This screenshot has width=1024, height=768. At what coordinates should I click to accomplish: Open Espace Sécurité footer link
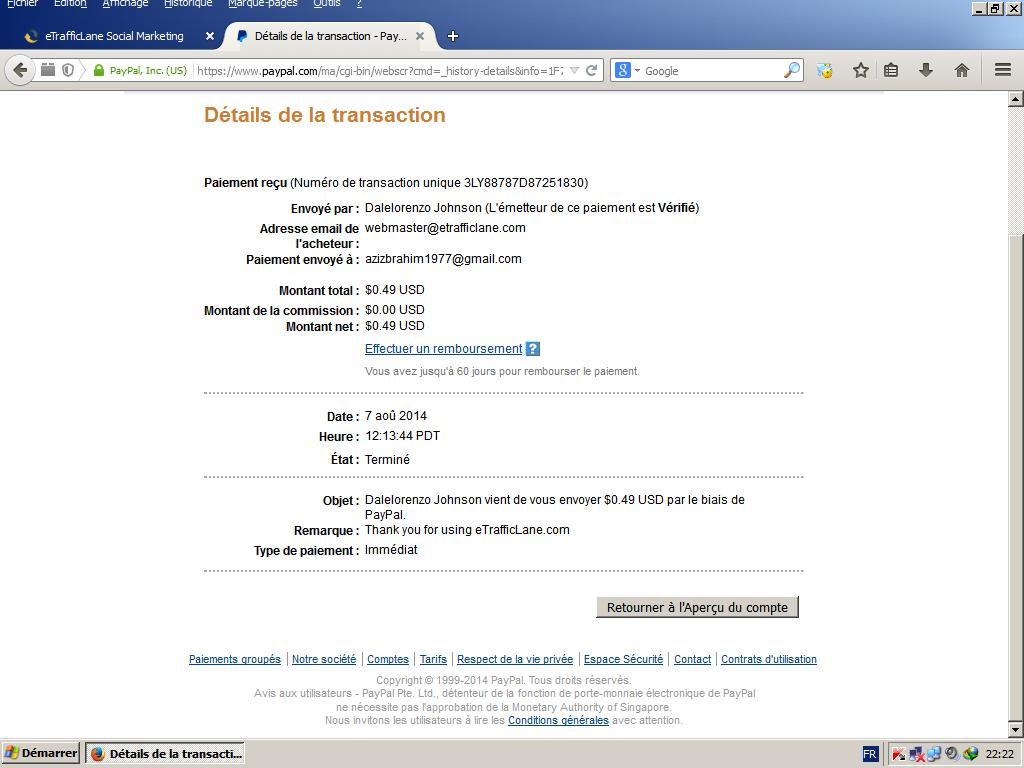pos(623,659)
